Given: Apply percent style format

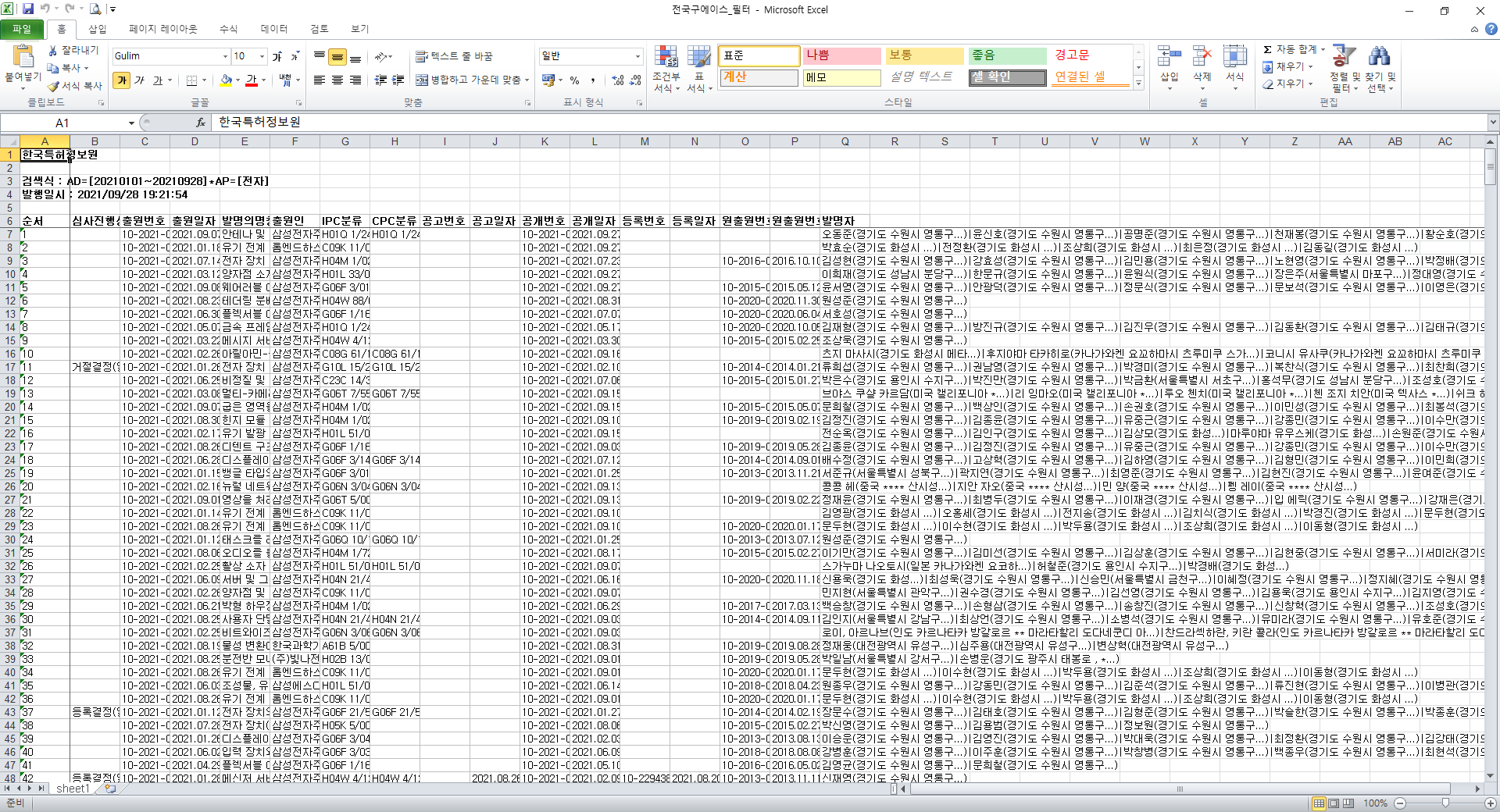Looking at the screenshot, I should (x=574, y=80).
